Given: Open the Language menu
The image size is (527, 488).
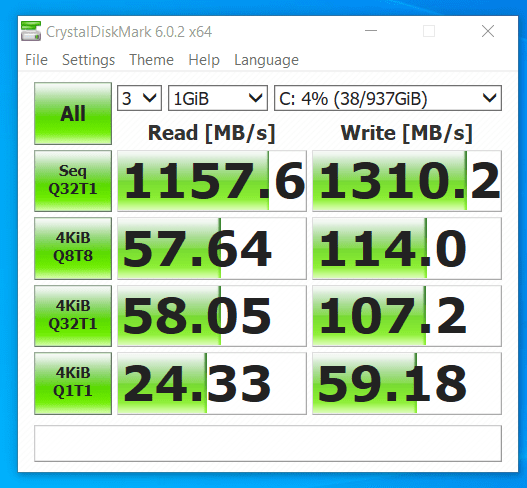Looking at the screenshot, I should tap(266, 60).
